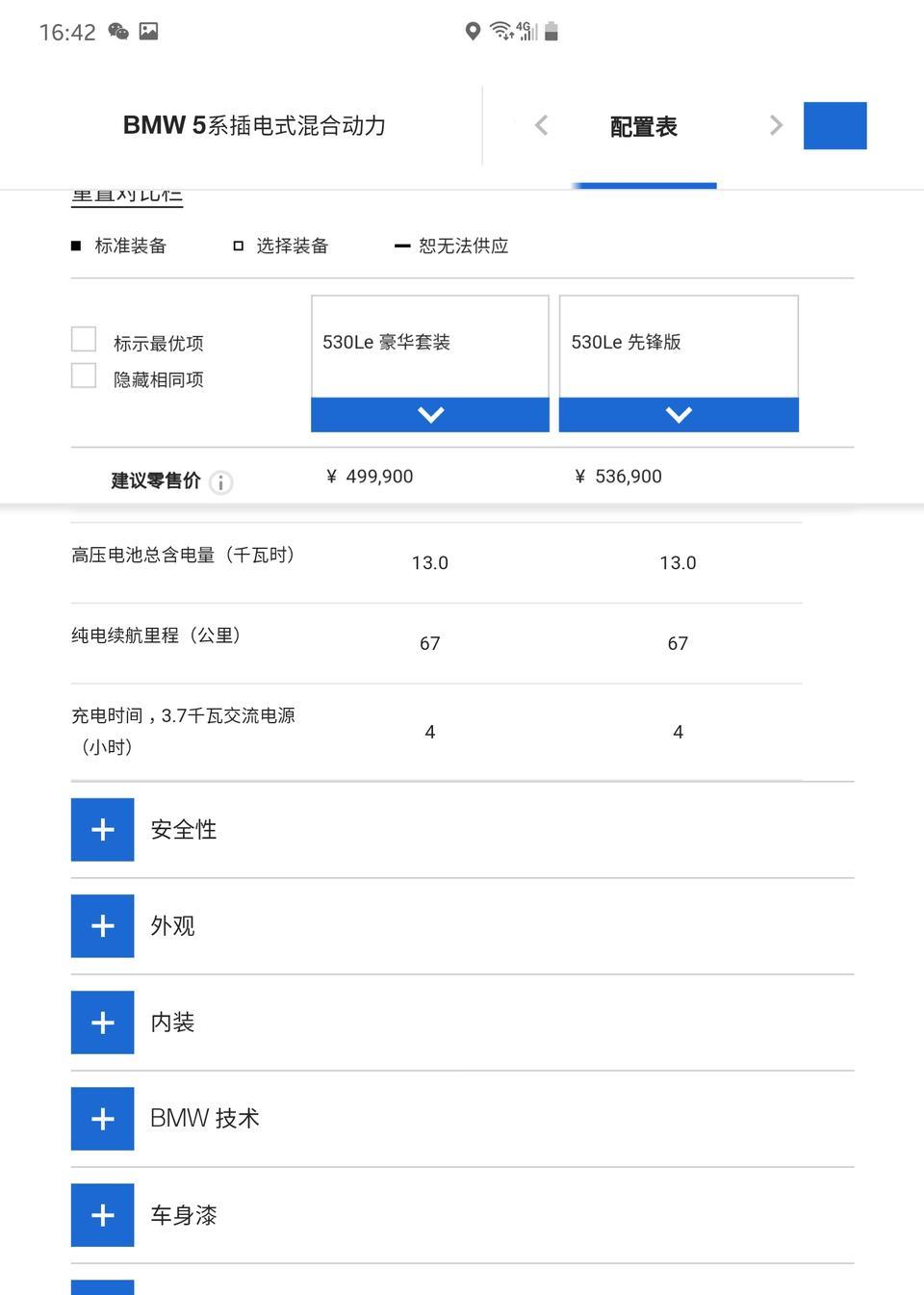Click 13.0 value under 530Le 豪华套装
Image resolution: width=924 pixels, height=1295 pixels.
click(x=430, y=562)
